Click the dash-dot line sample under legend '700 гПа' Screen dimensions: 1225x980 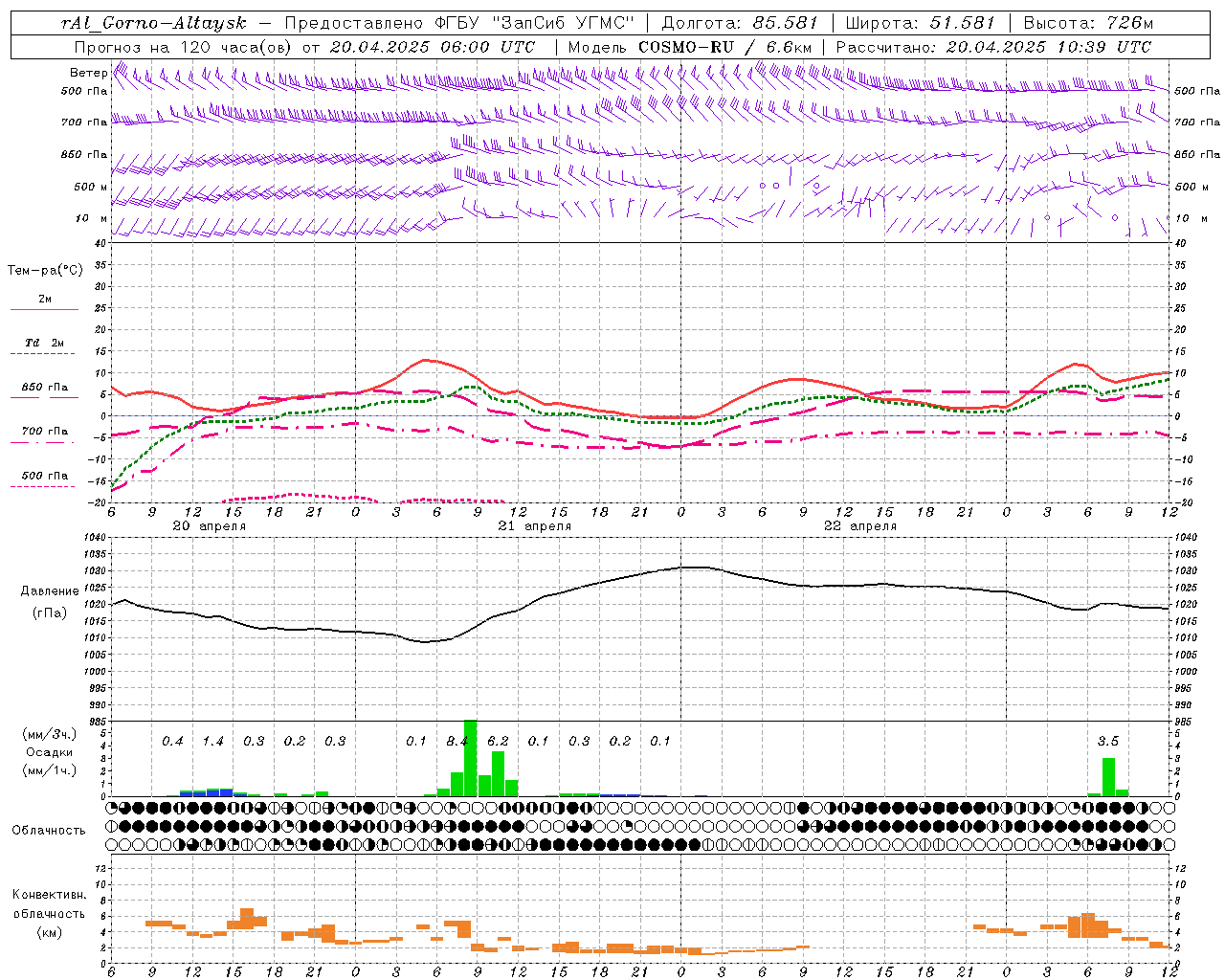click(44, 442)
